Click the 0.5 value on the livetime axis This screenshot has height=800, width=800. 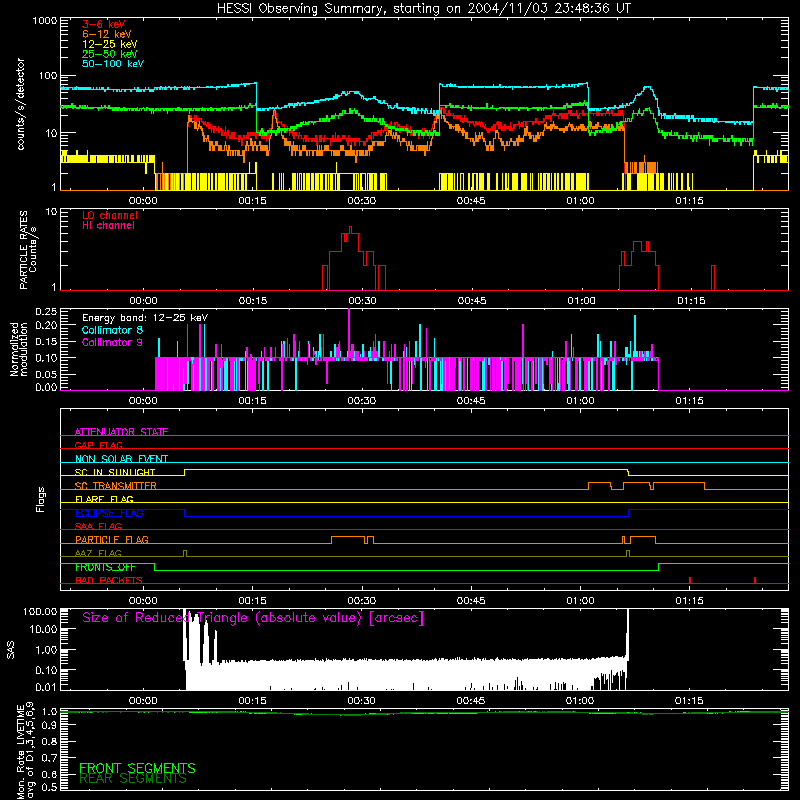point(49,787)
